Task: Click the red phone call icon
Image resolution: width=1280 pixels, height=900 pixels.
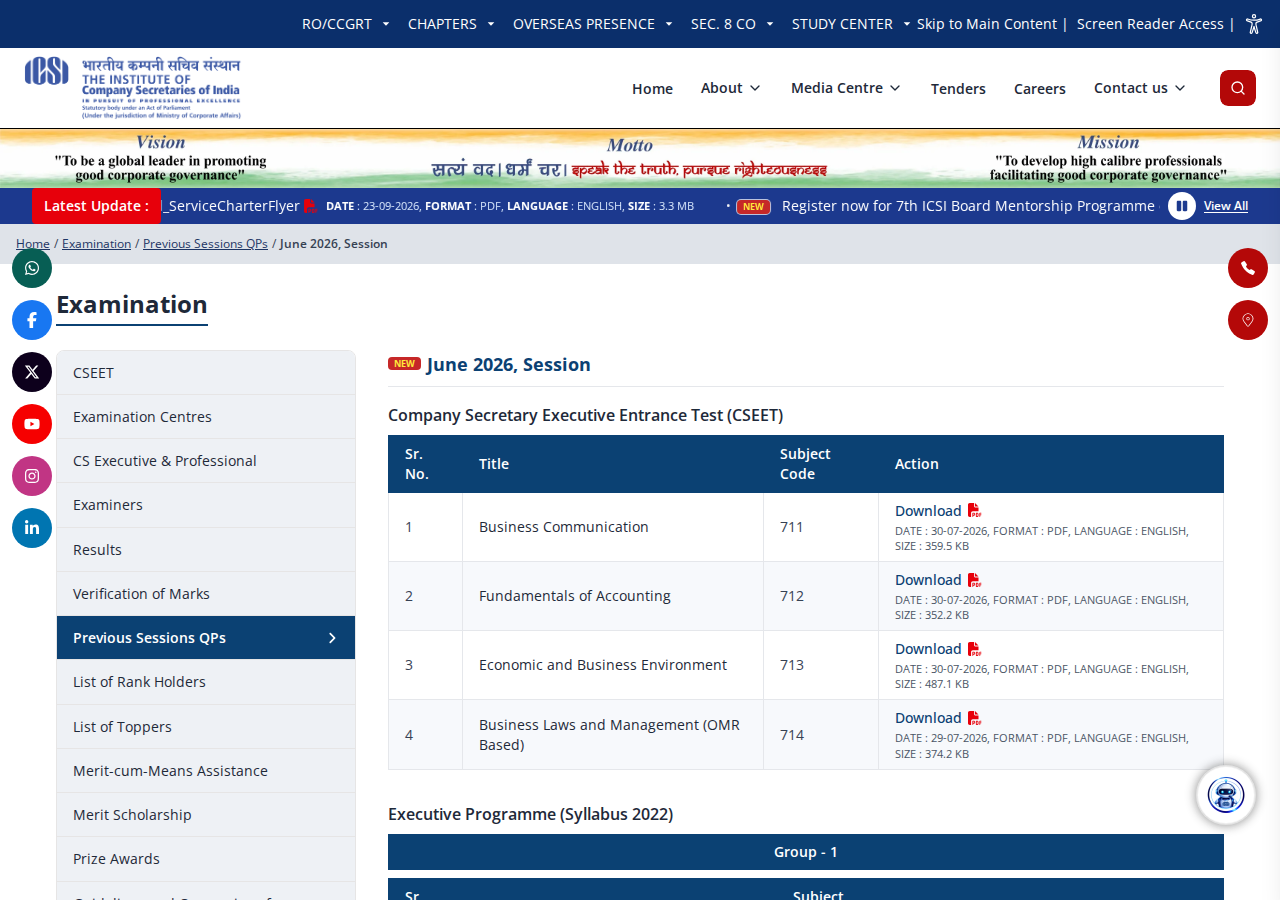Action: coord(1248,268)
